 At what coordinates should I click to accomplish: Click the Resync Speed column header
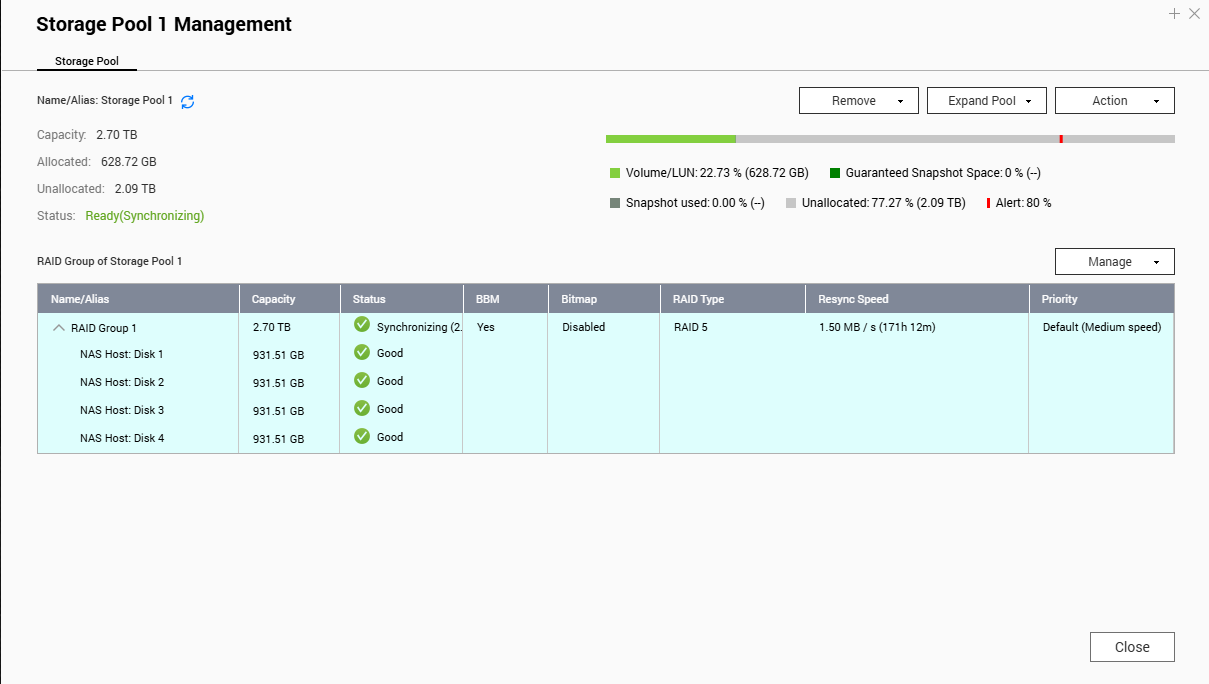(x=853, y=299)
